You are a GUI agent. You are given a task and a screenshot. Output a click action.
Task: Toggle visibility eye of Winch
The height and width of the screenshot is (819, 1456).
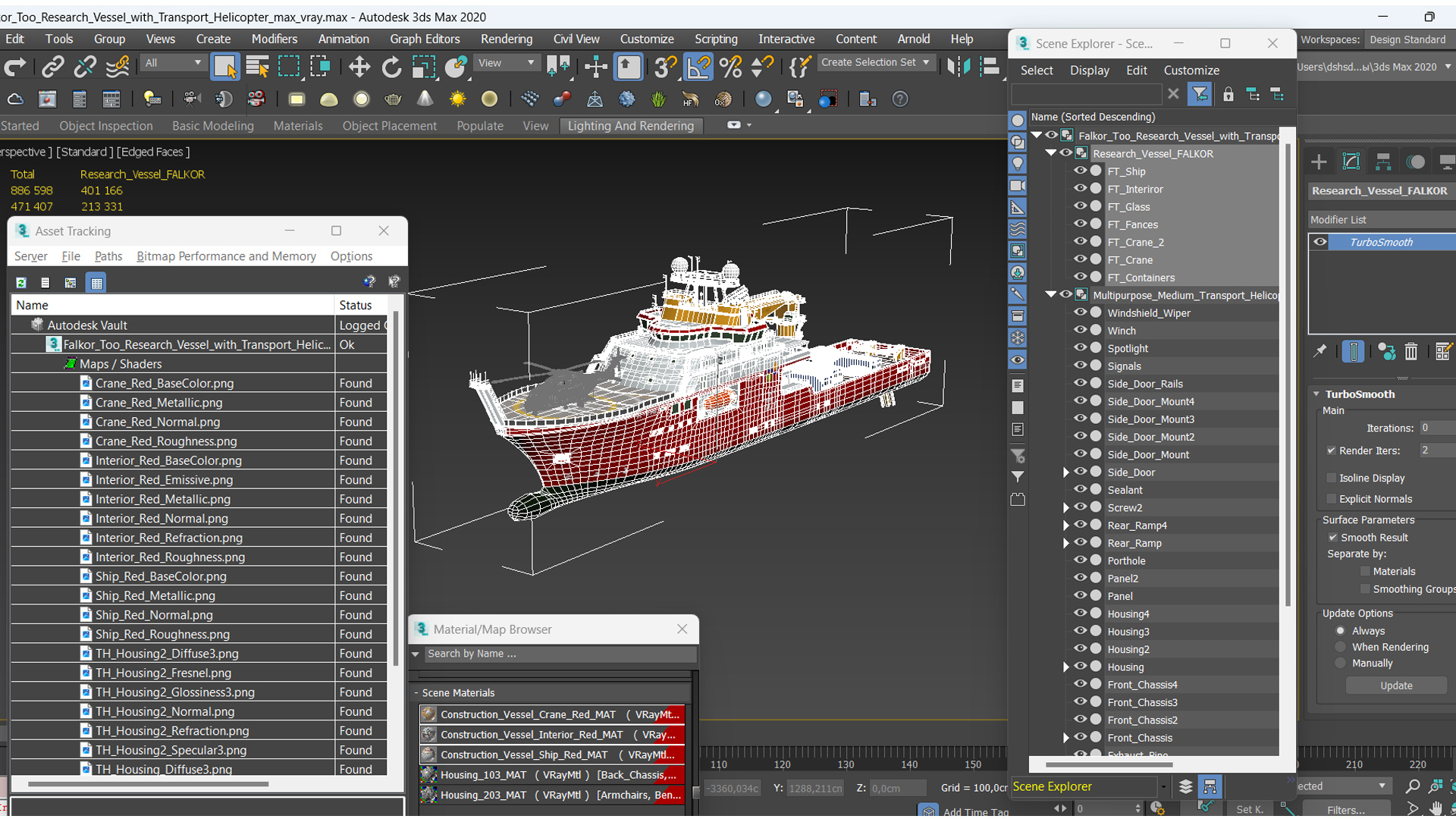coord(1080,330)
